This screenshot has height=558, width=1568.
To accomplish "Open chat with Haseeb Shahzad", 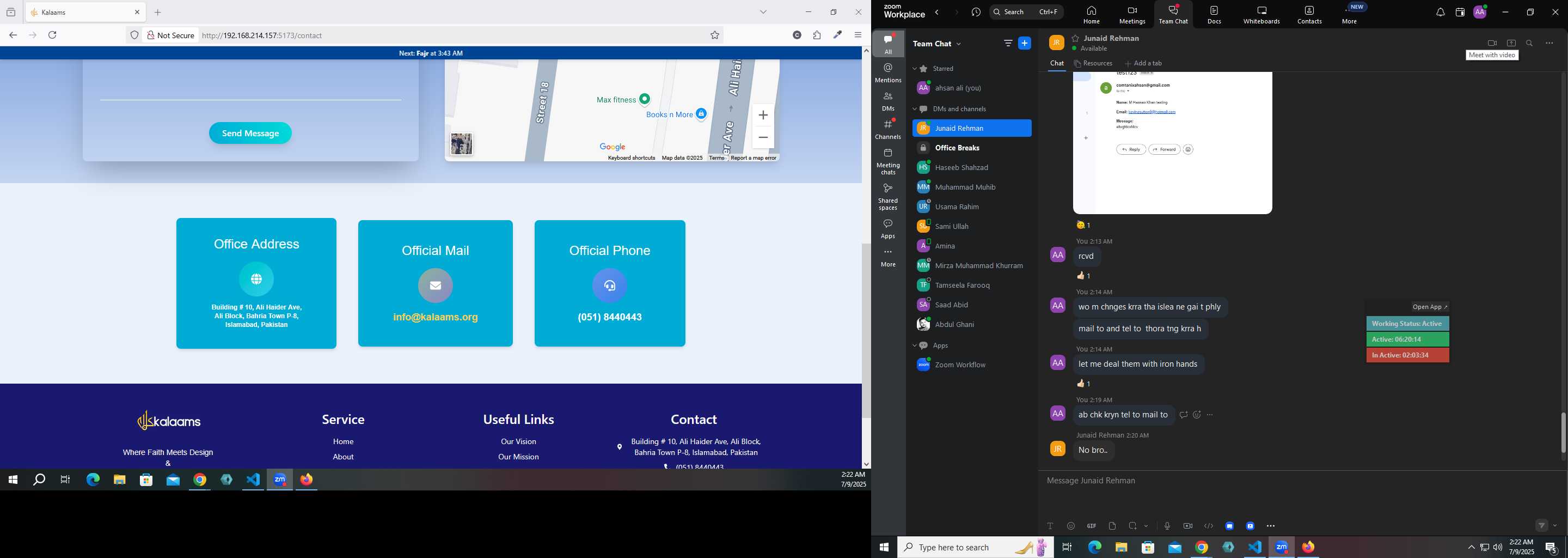I will tap(971, 167).
